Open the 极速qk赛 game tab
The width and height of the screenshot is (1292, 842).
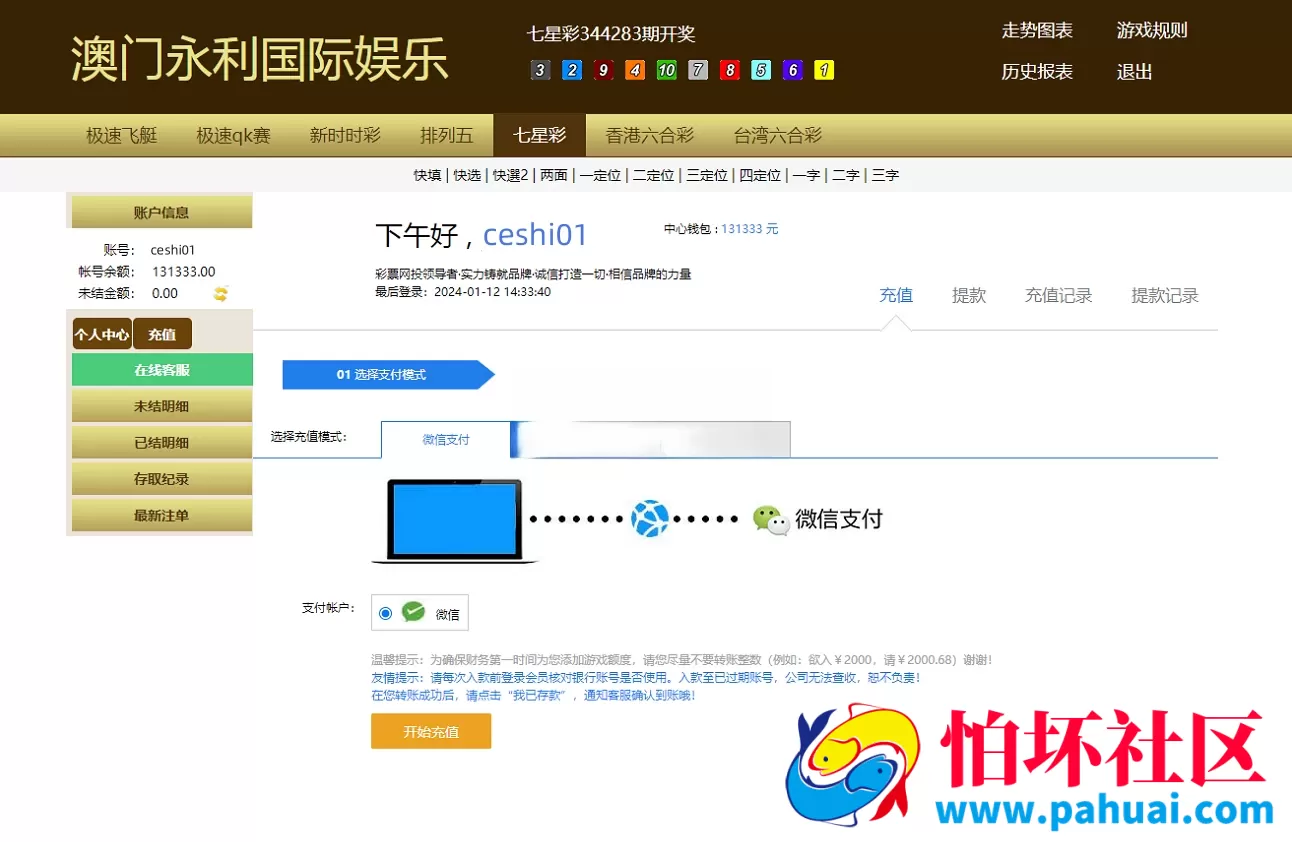coord(233,135)
